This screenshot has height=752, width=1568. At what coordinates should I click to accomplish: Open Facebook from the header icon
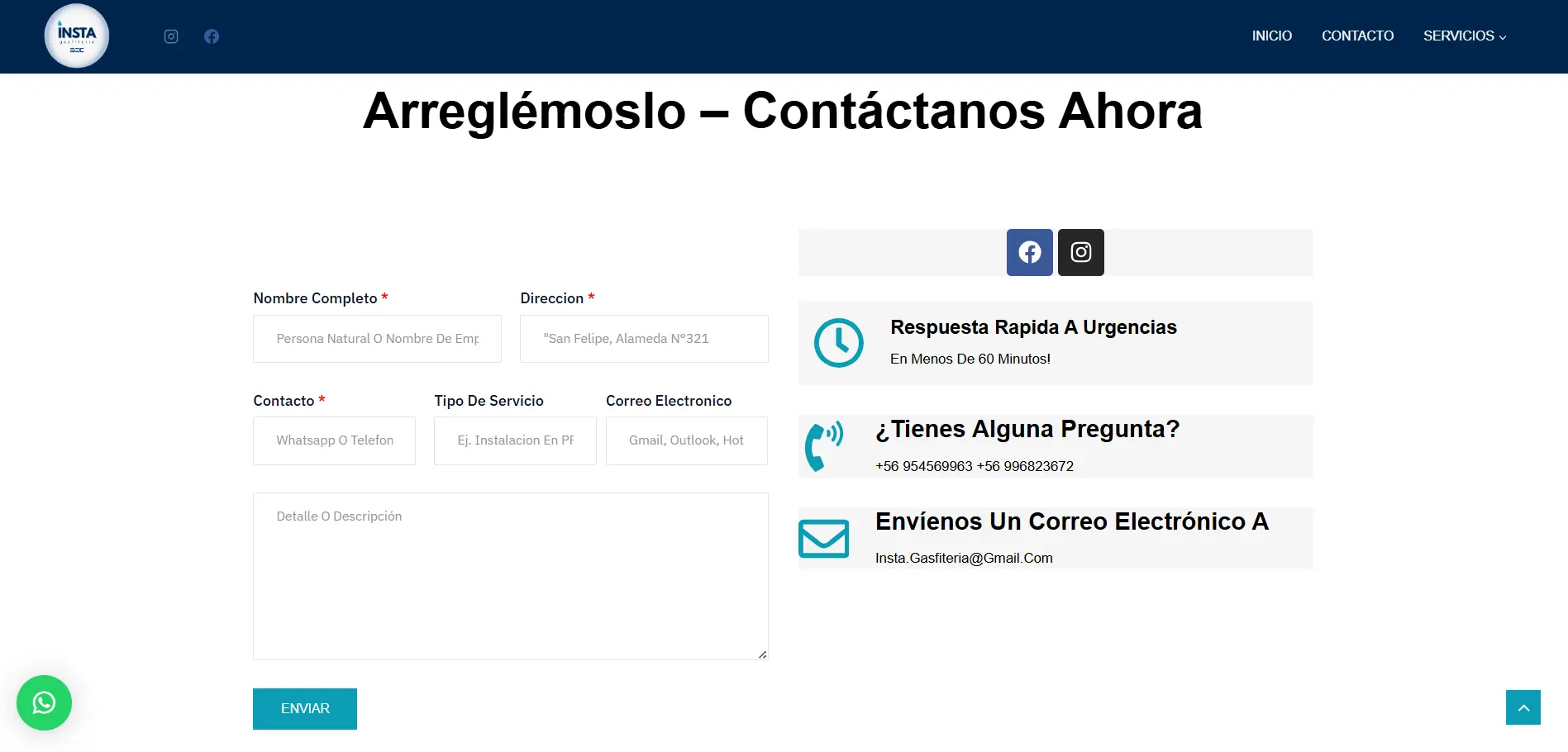tap(212, 36)
